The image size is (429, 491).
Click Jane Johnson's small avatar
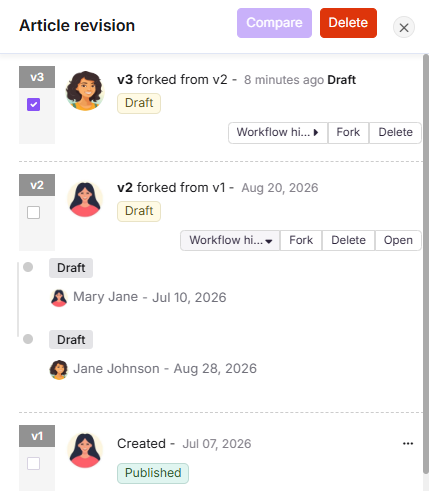[x=59, y=369]
